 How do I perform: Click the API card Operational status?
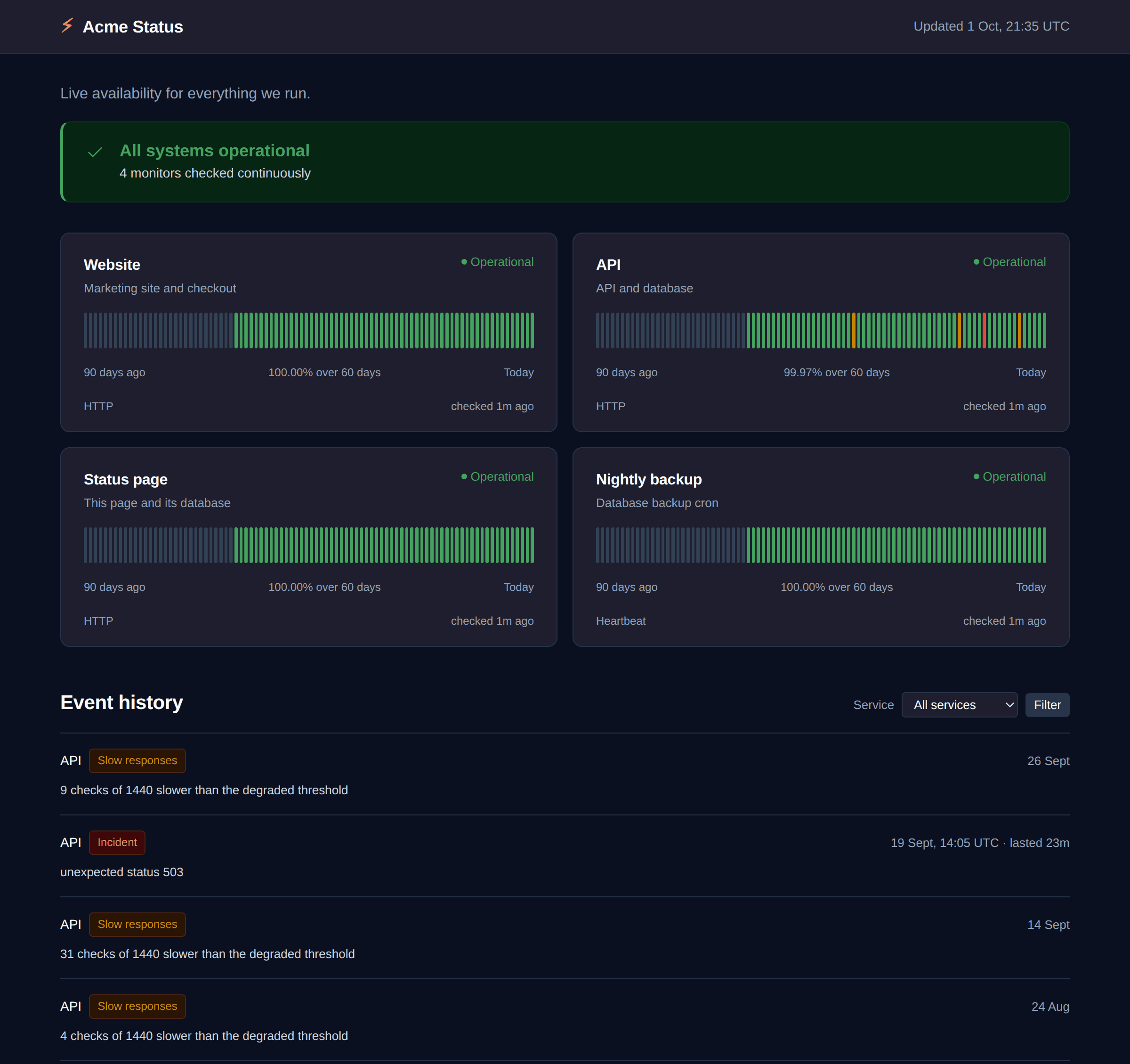(1009, 262)
